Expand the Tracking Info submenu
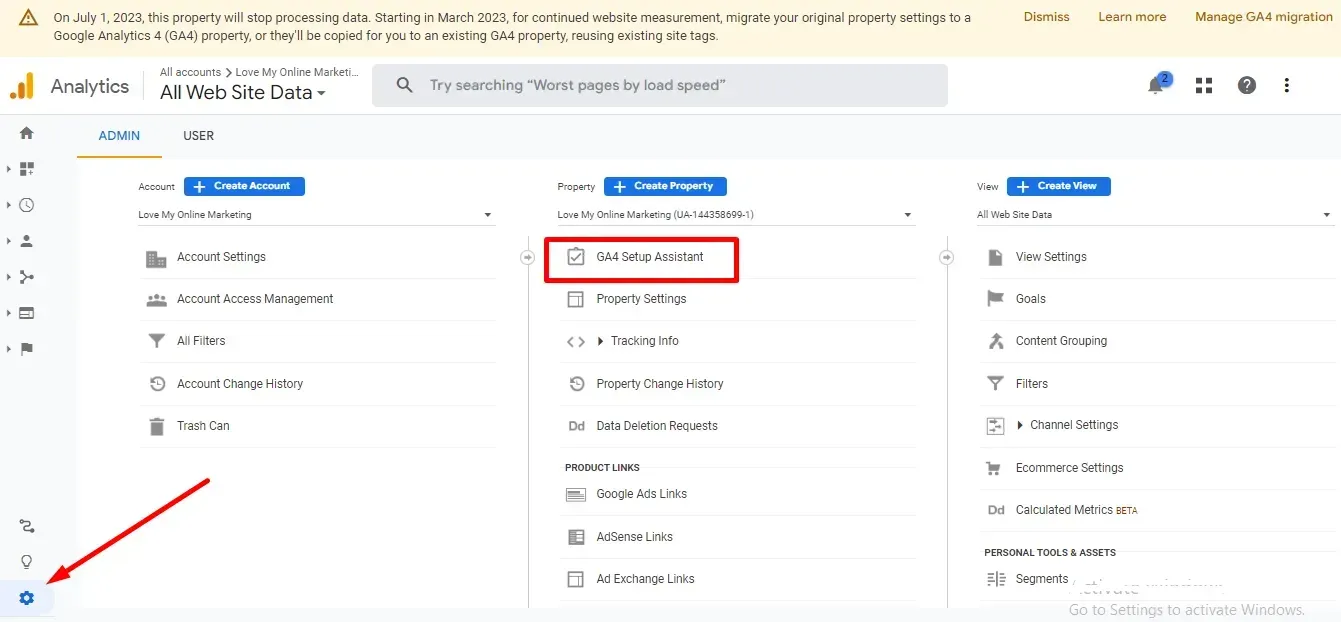This screenshot has width=1341, height=622. tap(600, 342)
